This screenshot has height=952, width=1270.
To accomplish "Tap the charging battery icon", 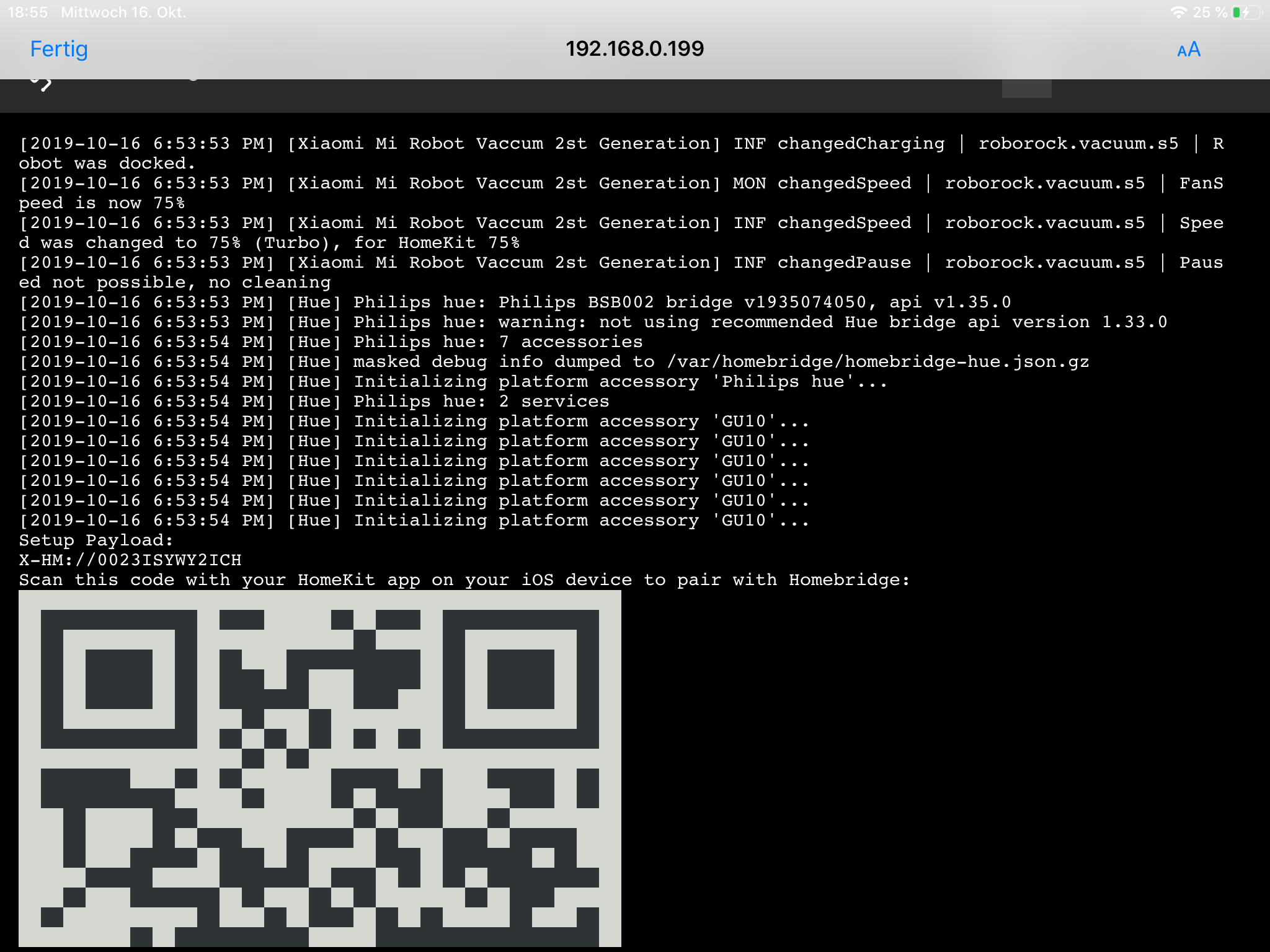I will coord(1247,12).
